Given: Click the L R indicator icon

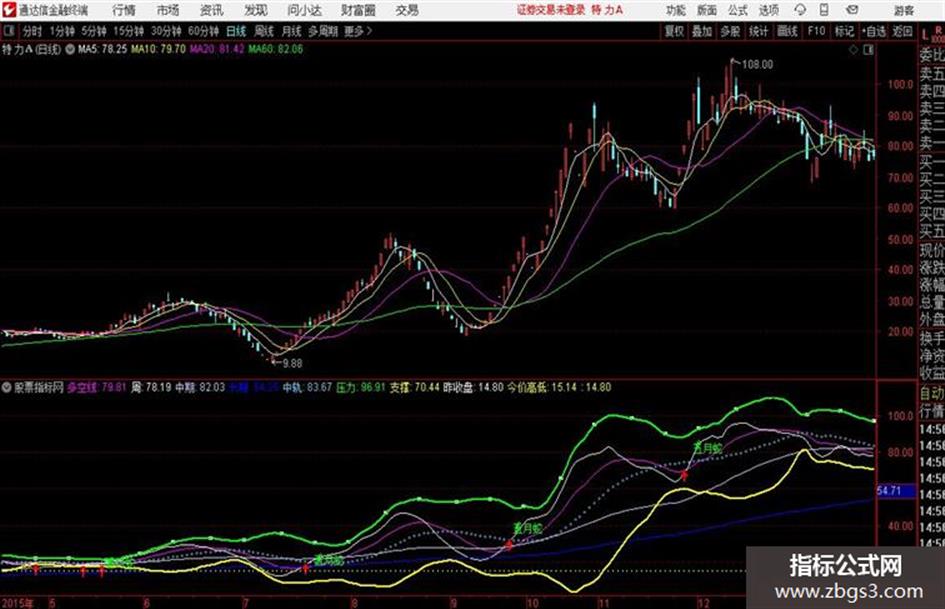Looking at the screenshot, I should pos(931,34).
